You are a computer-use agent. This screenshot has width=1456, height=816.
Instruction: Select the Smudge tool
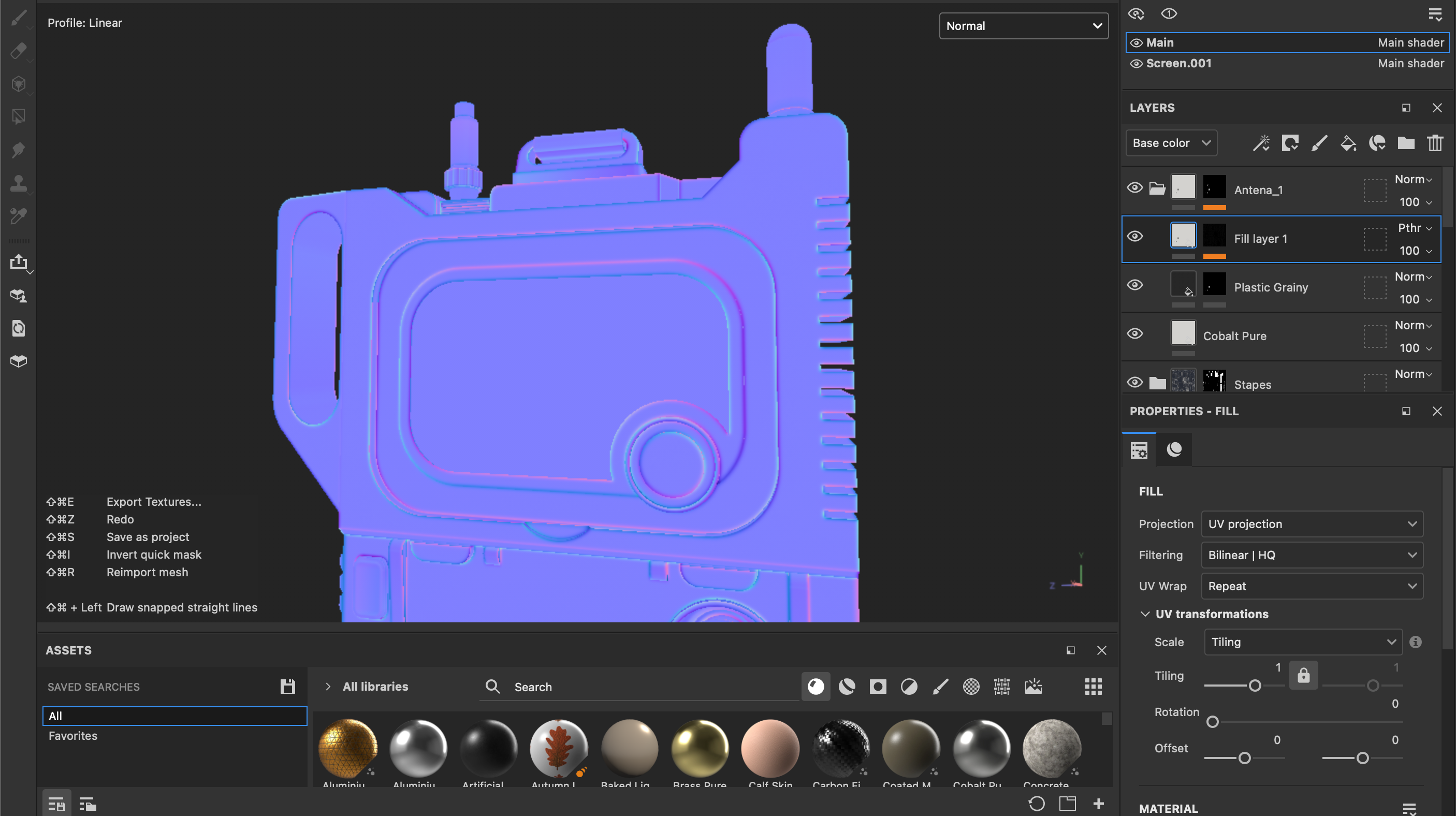pyautogui.click(x=18, y=150)
